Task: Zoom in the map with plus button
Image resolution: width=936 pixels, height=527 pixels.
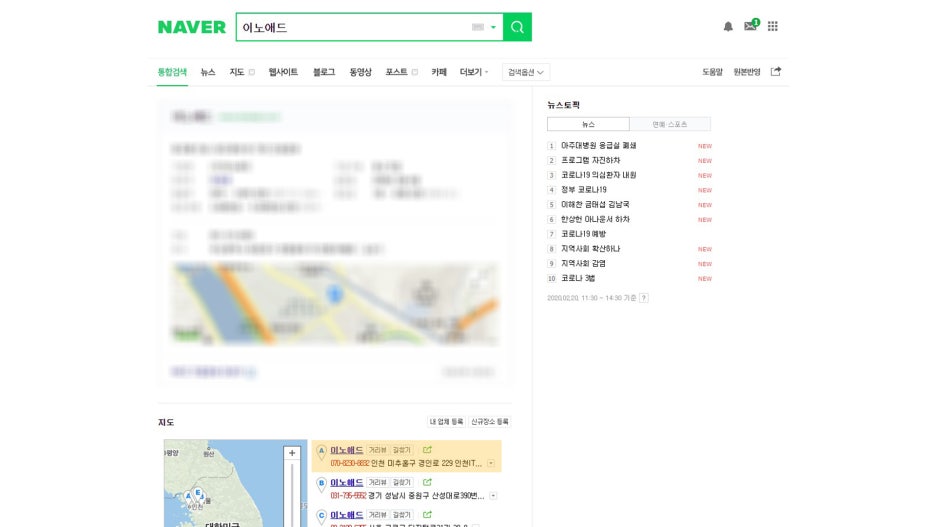Action: tap(292, 453)
